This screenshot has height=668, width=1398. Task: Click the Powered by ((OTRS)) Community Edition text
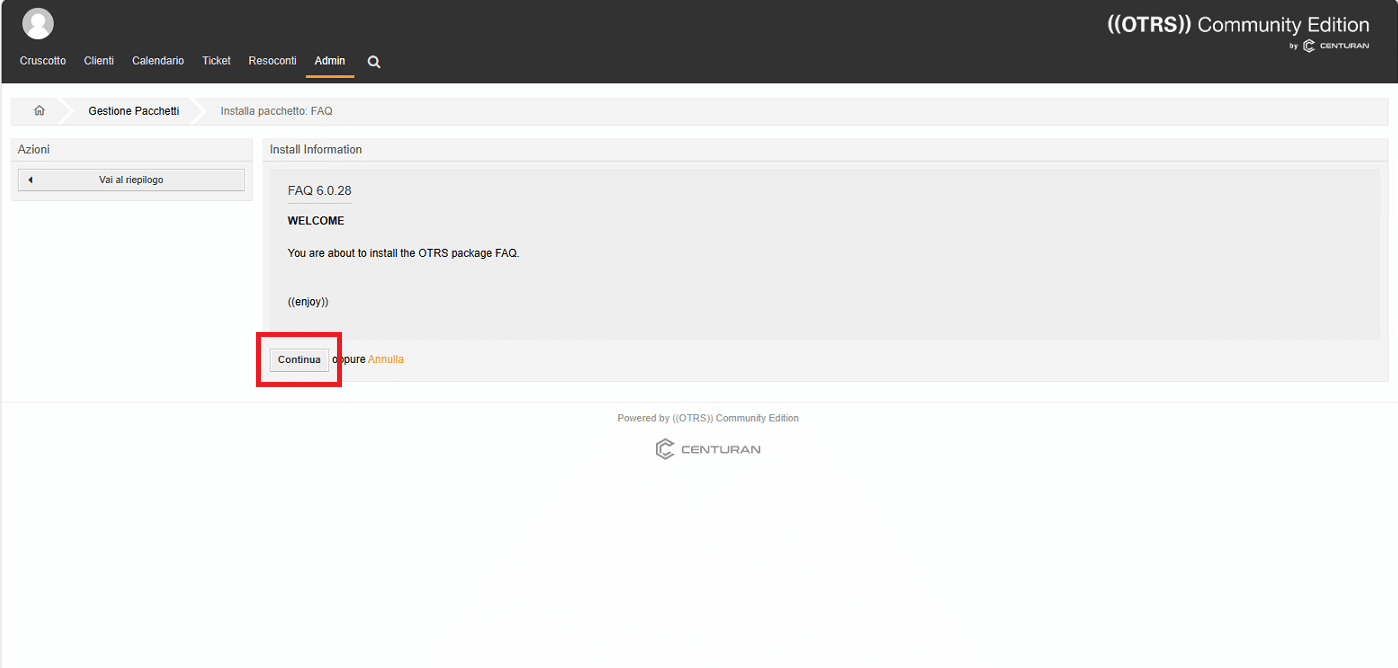(708, 418)
